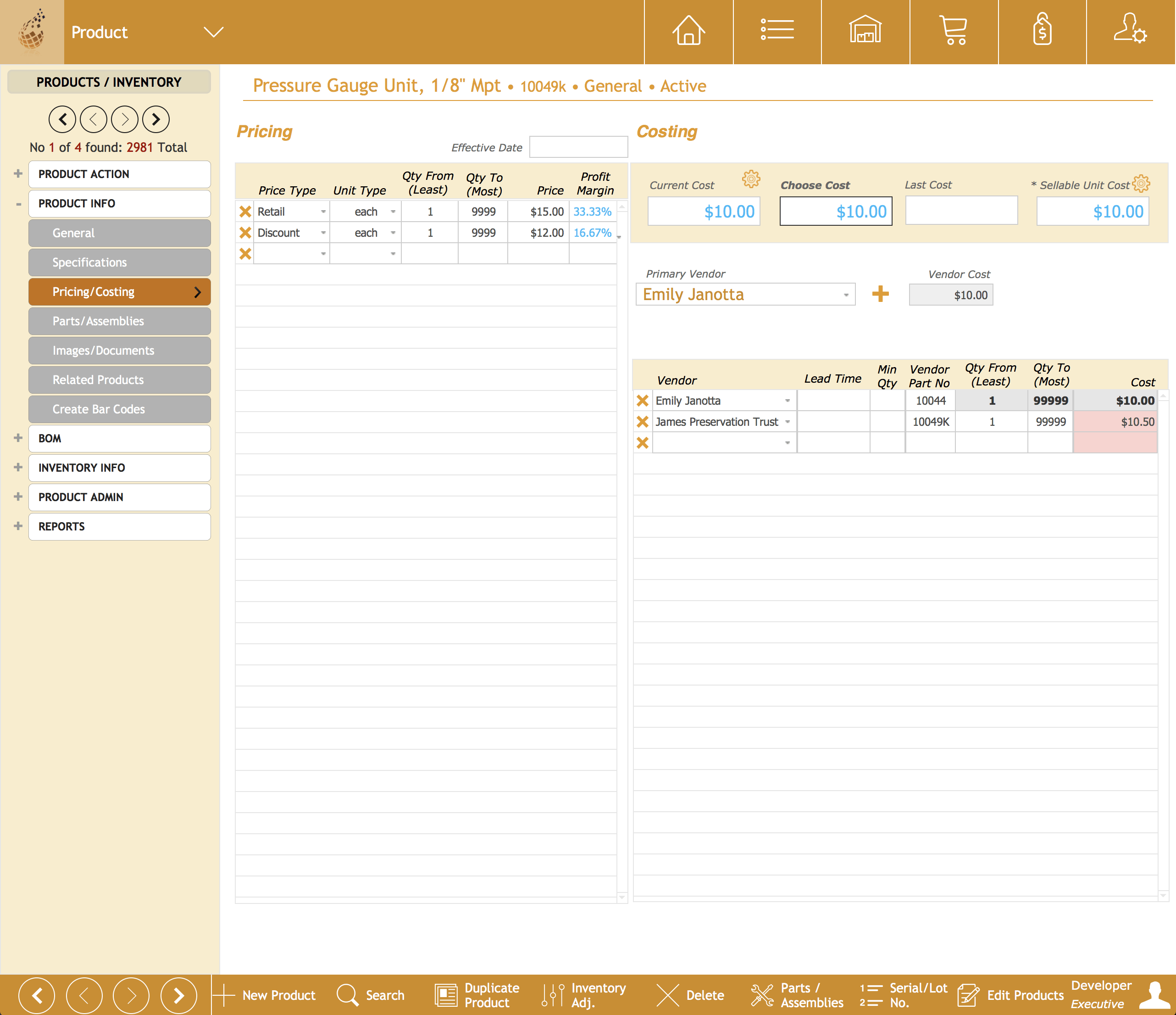Select the Create Bar Codes sidebar tab
This screenshot has height=1015, width=1176.
[120, 409]
